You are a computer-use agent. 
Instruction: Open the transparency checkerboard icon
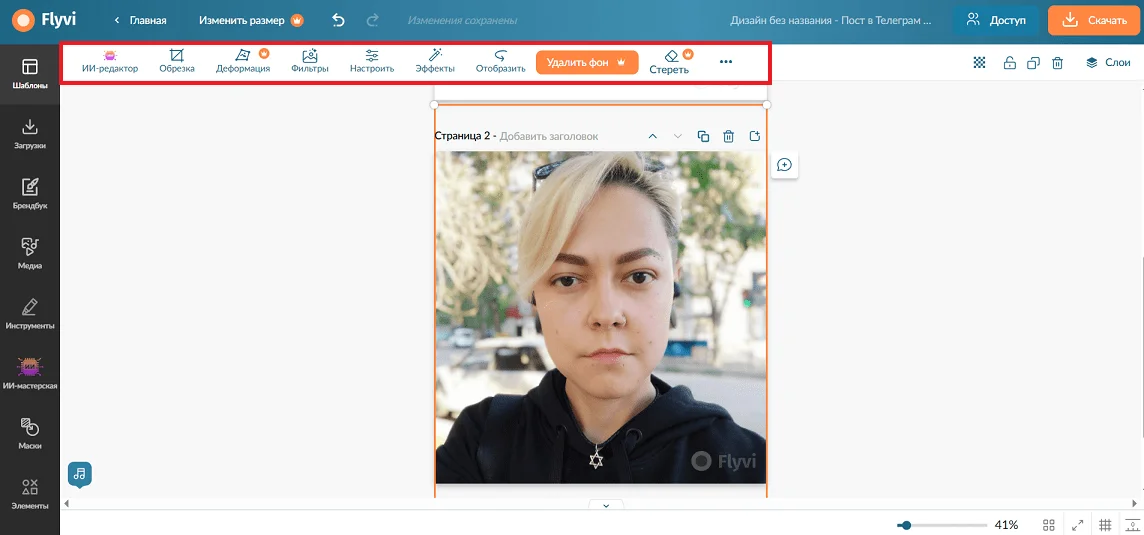point(980,63)
